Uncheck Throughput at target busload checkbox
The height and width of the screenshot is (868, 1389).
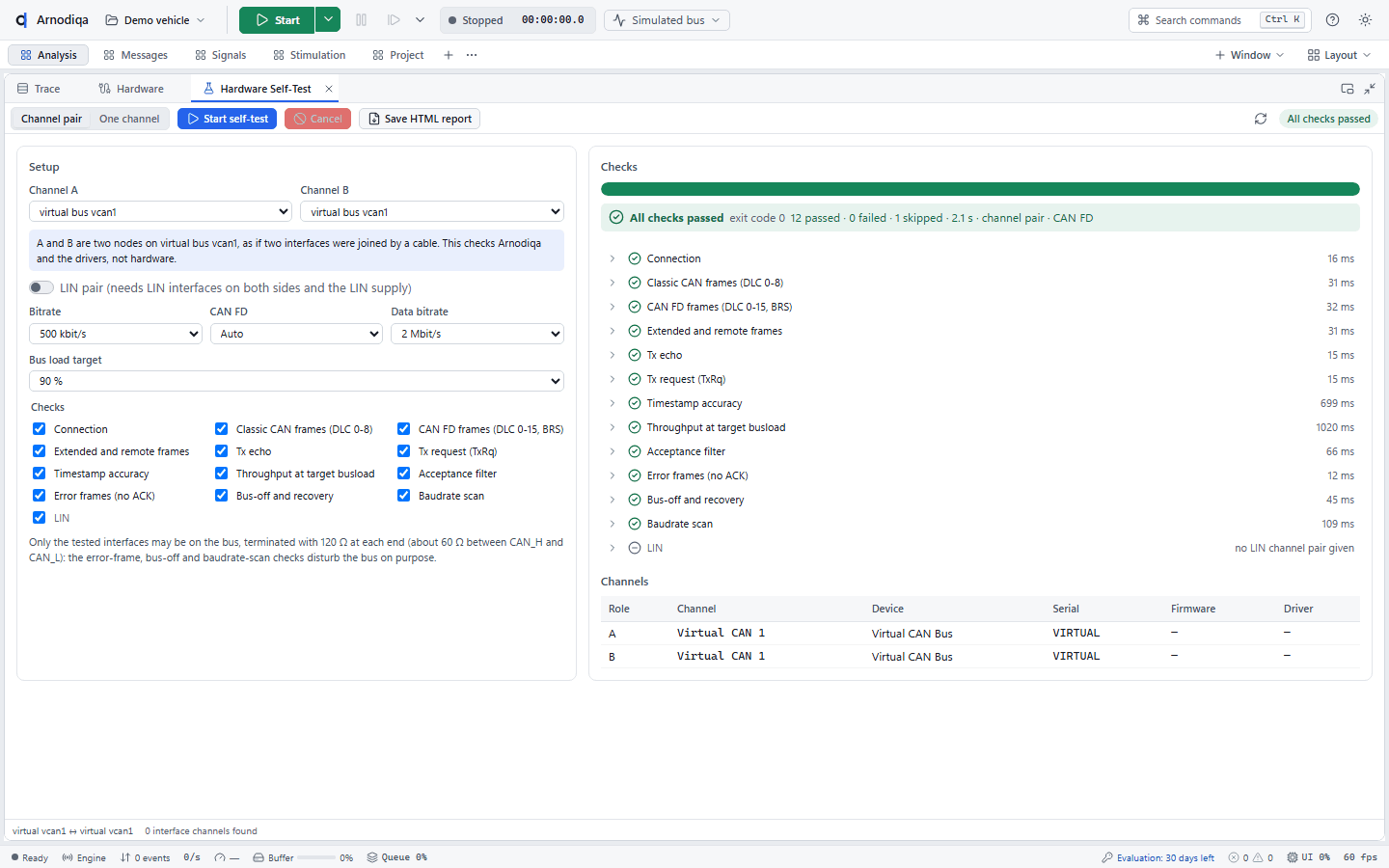(x=222, y=474)
